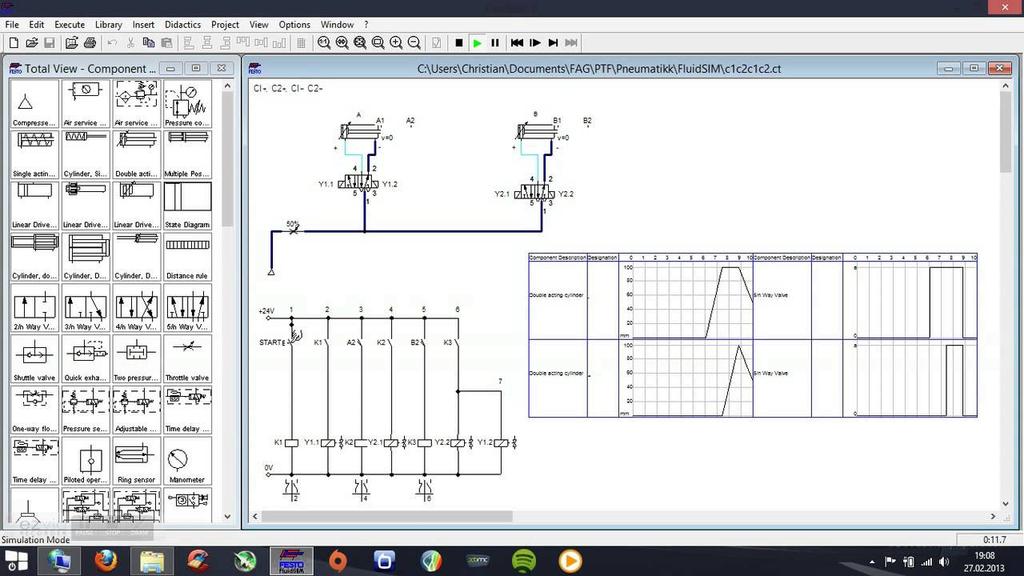The height and width of the screenshot is (576, 1024).
Task: Advance simulation by a single step
Action: click(535, 43)
